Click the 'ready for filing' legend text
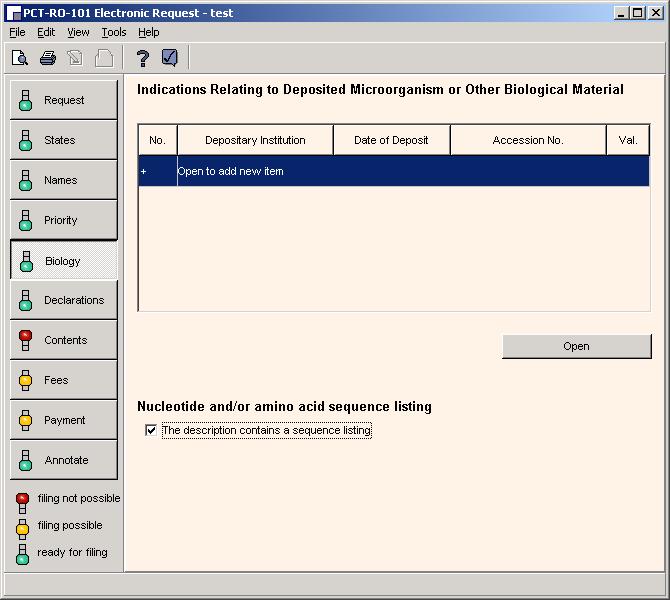The image size is (670, 600). pos(72,552)
